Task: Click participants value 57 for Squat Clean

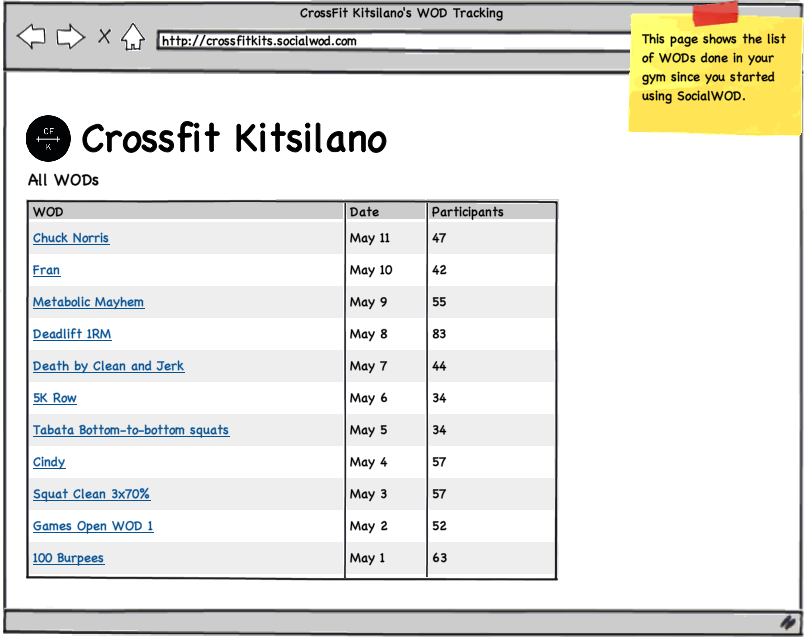Action: [x=439, y=494]
